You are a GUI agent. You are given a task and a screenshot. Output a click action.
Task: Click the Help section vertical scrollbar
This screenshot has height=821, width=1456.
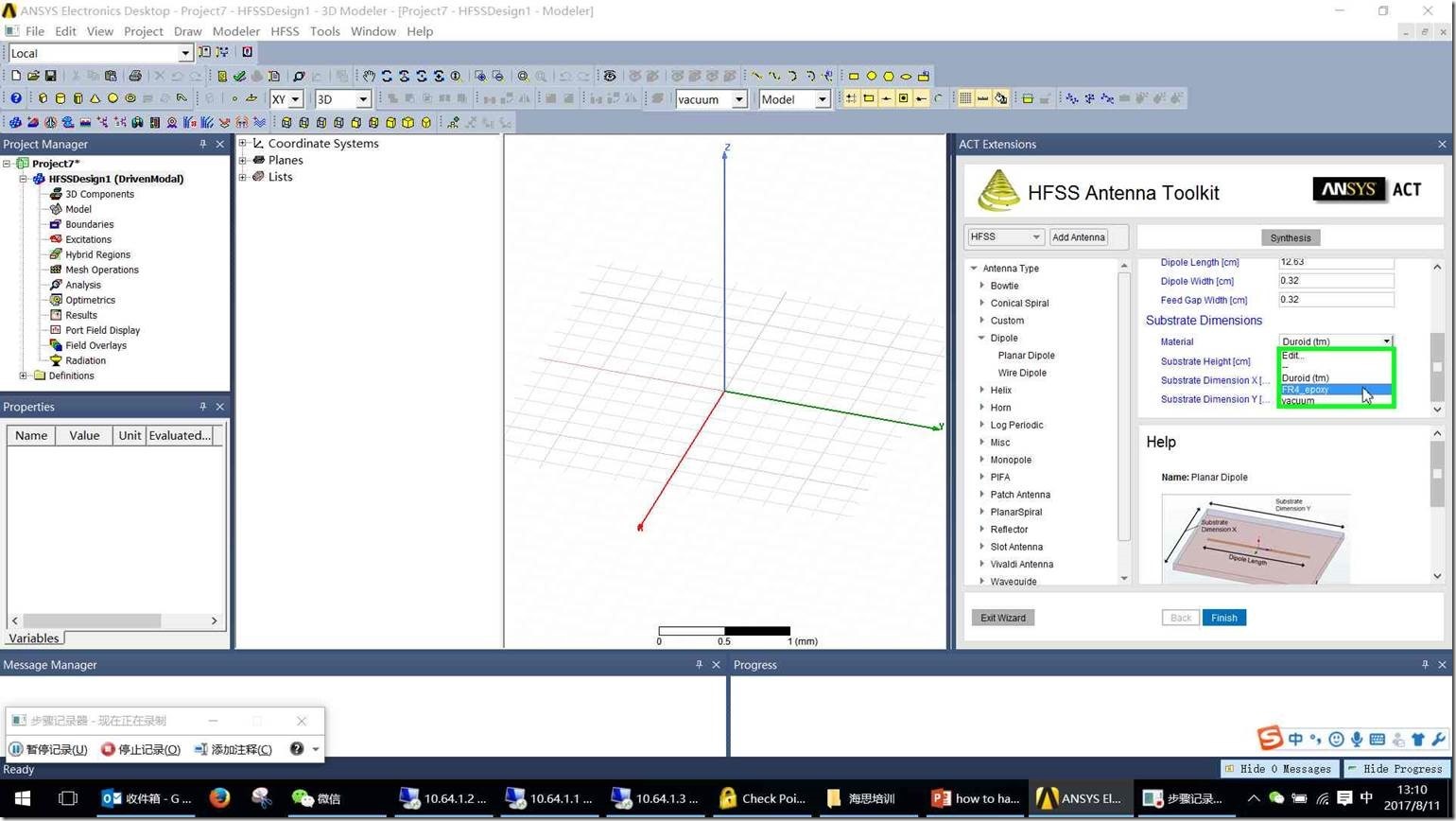[x=1437, y=505]
